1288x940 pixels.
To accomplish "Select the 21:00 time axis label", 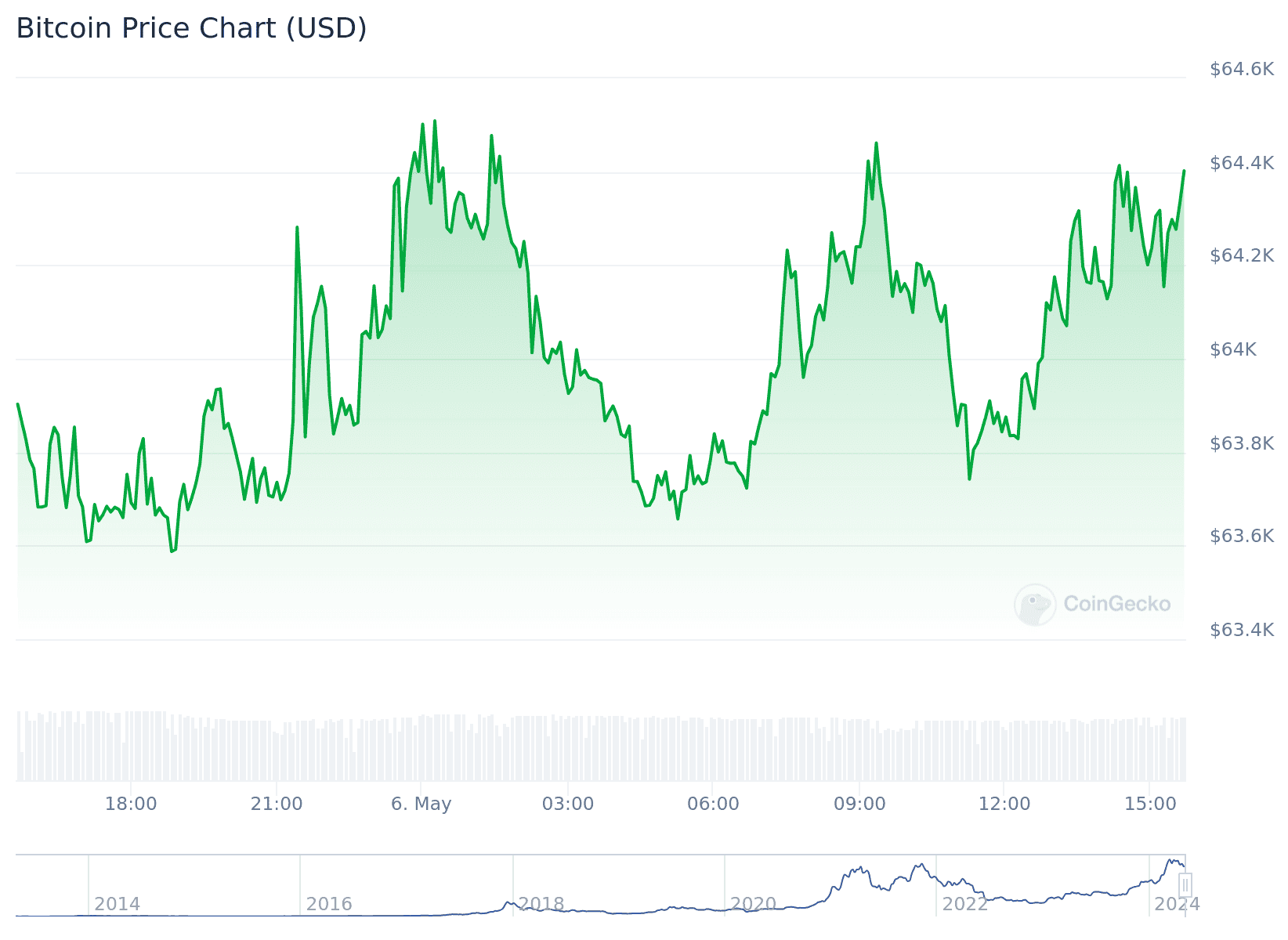I will click(x=277, y=804).
